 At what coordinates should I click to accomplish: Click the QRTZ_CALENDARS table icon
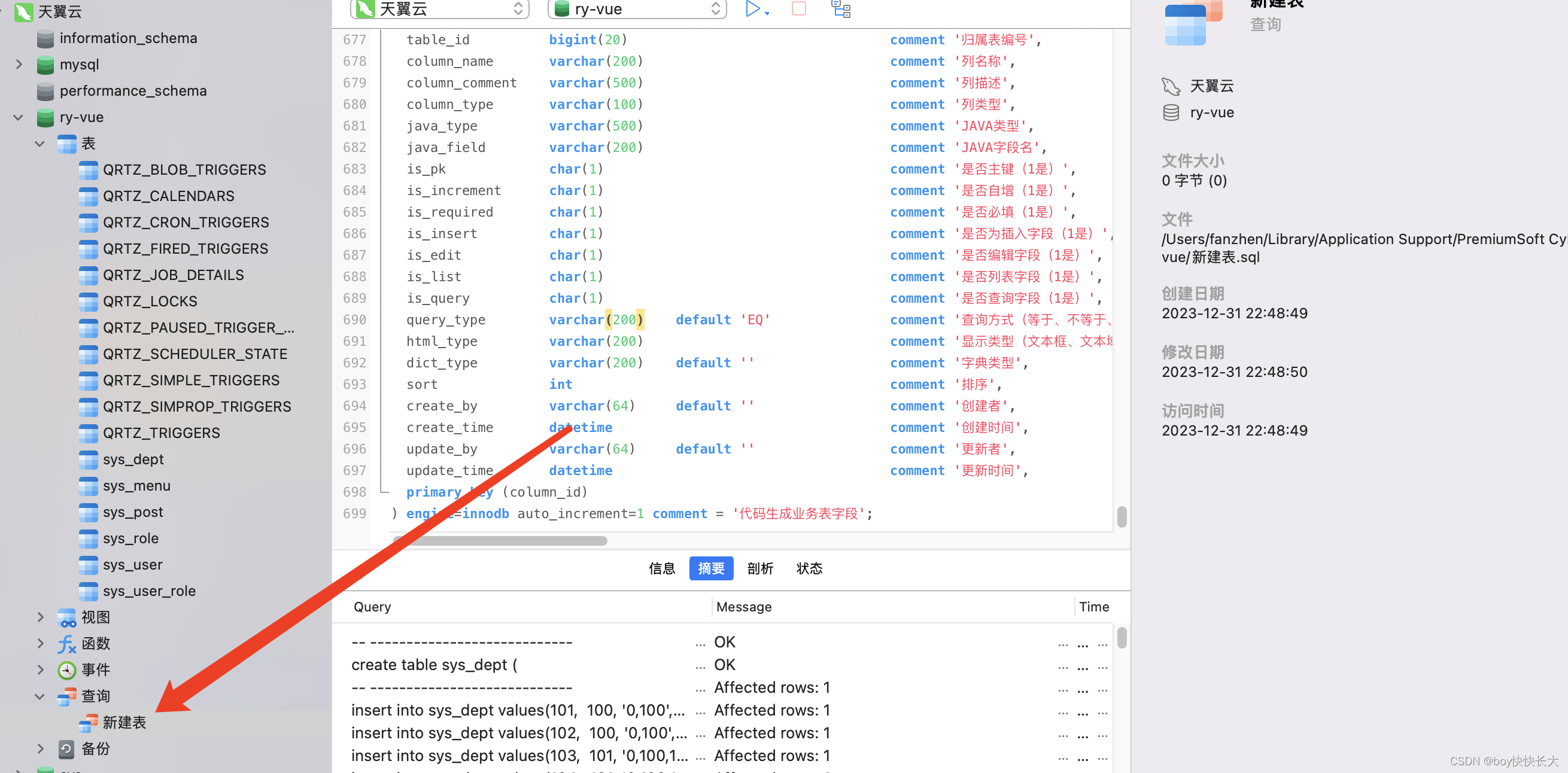88,196
